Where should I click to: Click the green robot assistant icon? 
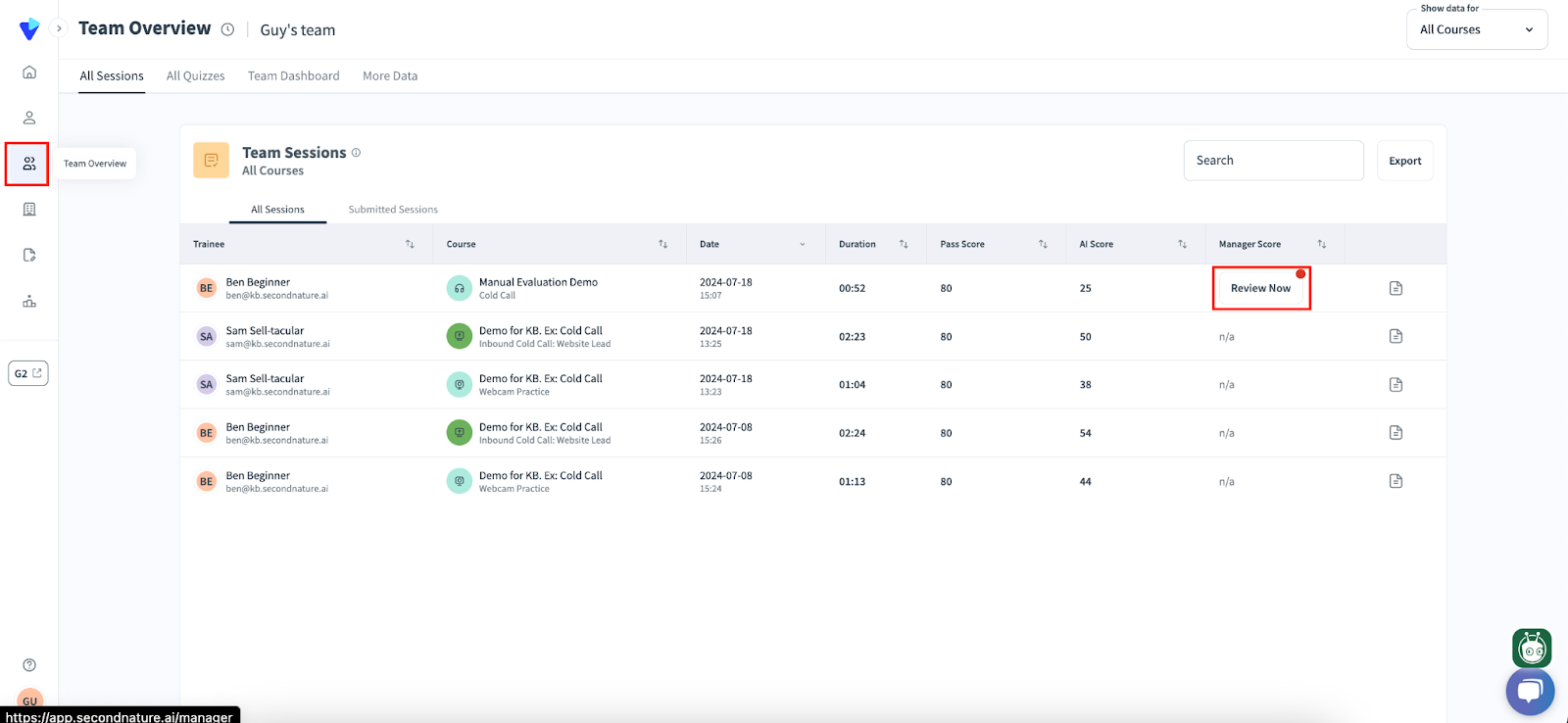(x=1531, y=649)
